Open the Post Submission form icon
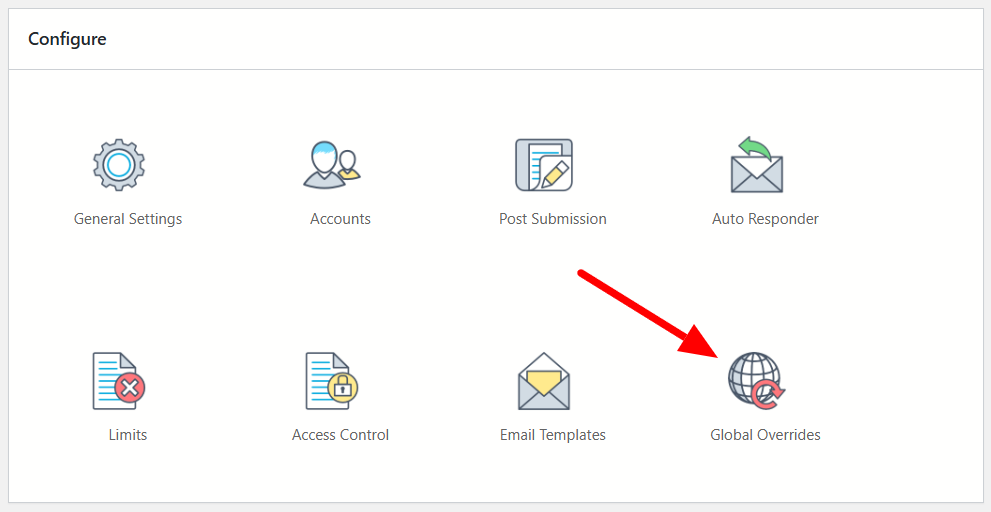The width and height of the screenshot is (991, 512). click(x=543, y=165)
